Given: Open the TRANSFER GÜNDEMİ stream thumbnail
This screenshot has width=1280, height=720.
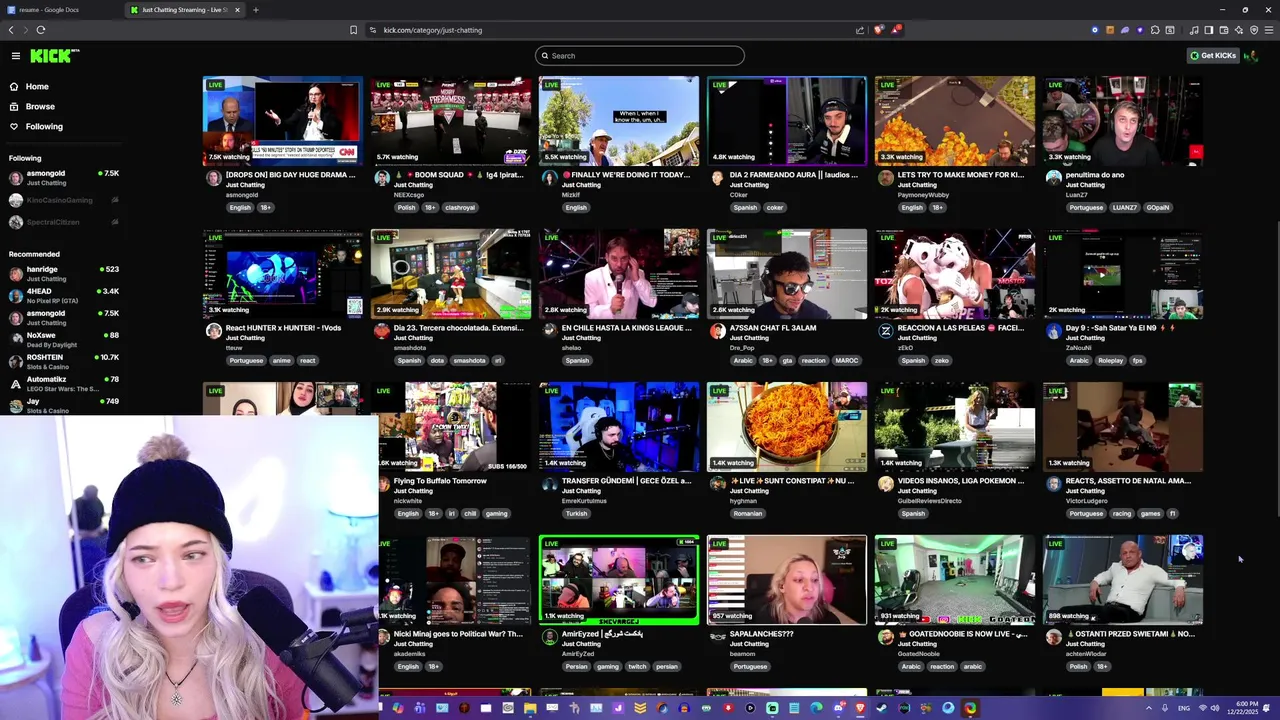Looking at the screenshot, I should click(x=619, y=427).
